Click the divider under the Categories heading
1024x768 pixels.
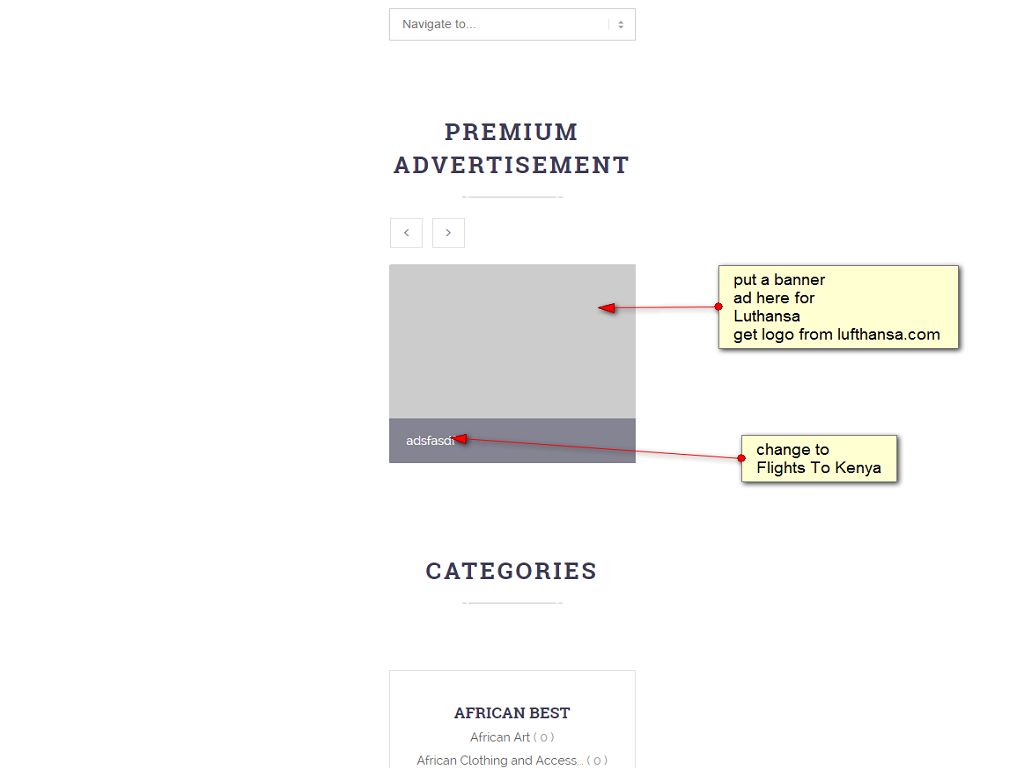(512, 603)
